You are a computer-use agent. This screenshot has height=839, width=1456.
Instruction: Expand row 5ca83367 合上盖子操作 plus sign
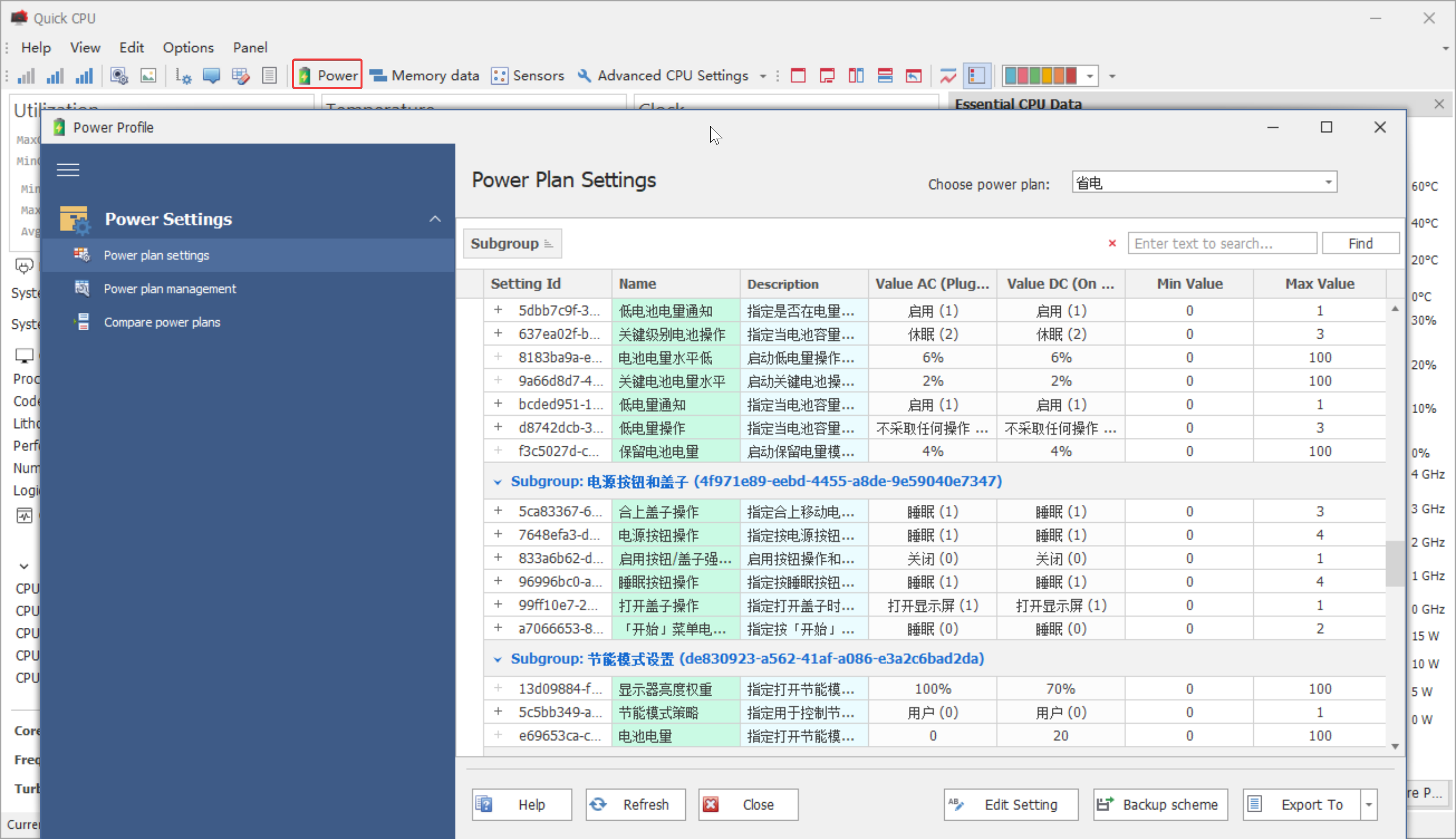(498, 511)
